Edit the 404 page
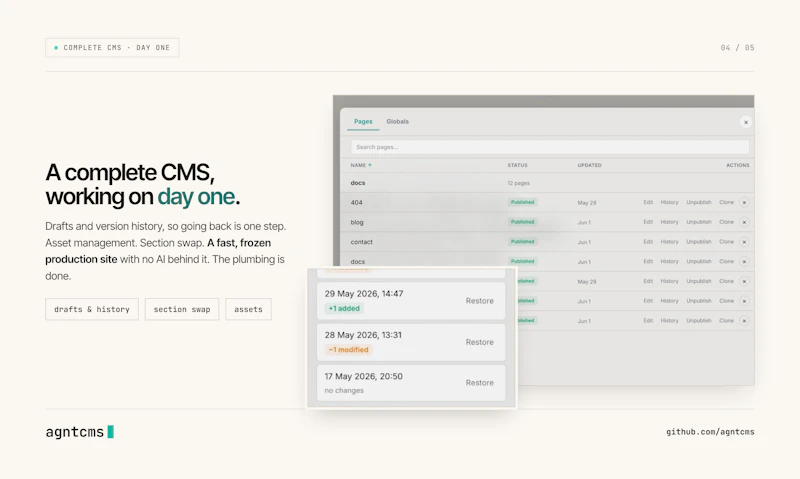Image resolution: width=800 pixels, height=479 pixels. (648, 203)
